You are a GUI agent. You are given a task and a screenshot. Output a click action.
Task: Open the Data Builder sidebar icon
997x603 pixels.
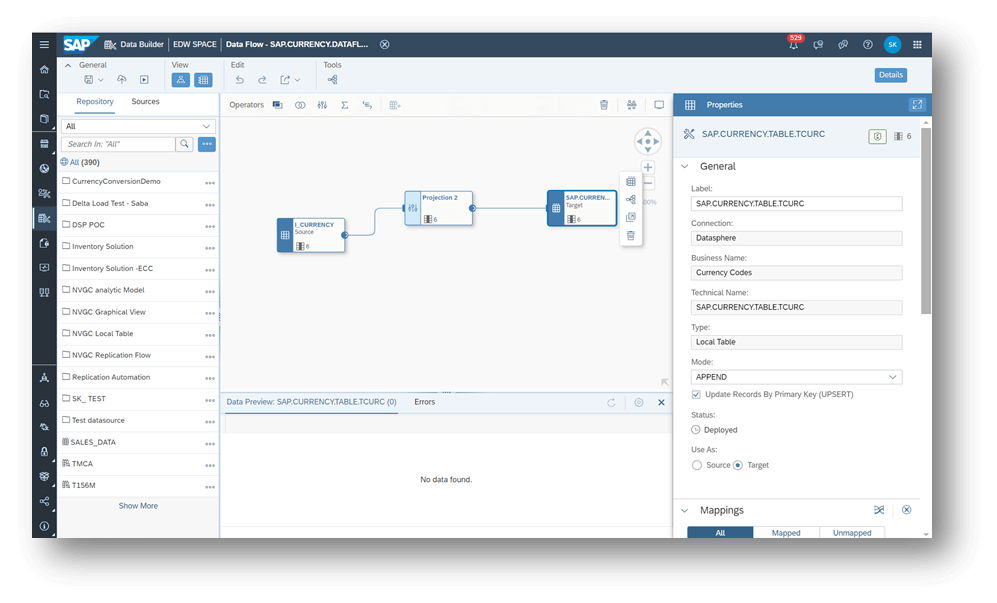click(x=44, y=218)
